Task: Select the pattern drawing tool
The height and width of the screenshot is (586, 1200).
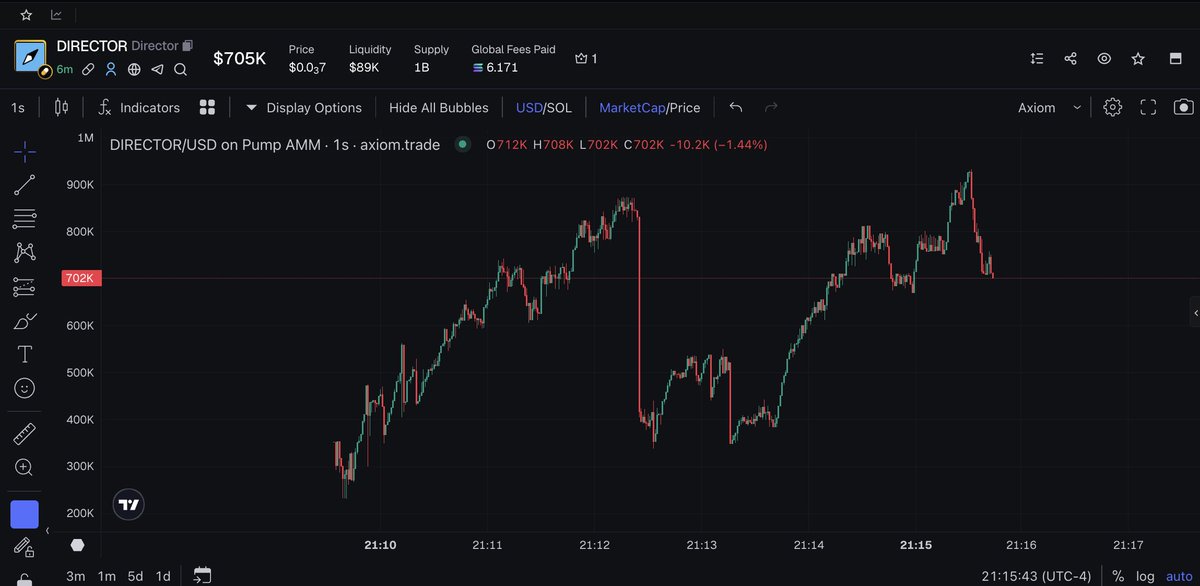Action: click(x=25, y=253)
